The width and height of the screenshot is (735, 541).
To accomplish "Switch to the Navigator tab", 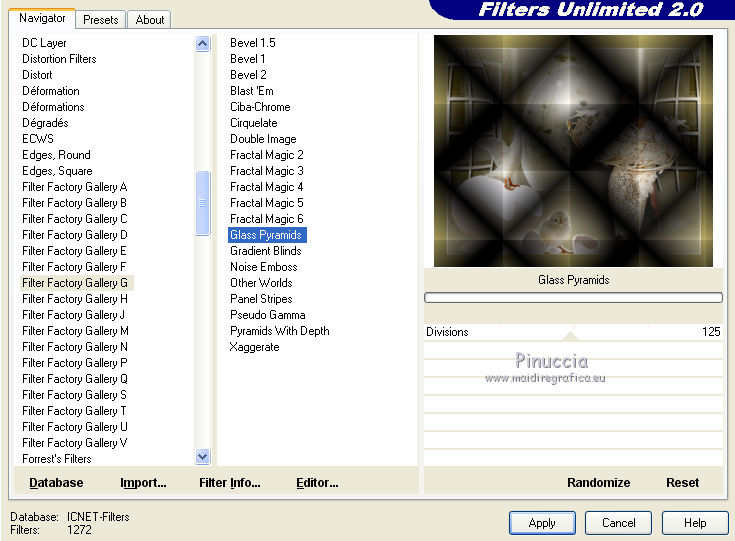I will pos(42,18).
